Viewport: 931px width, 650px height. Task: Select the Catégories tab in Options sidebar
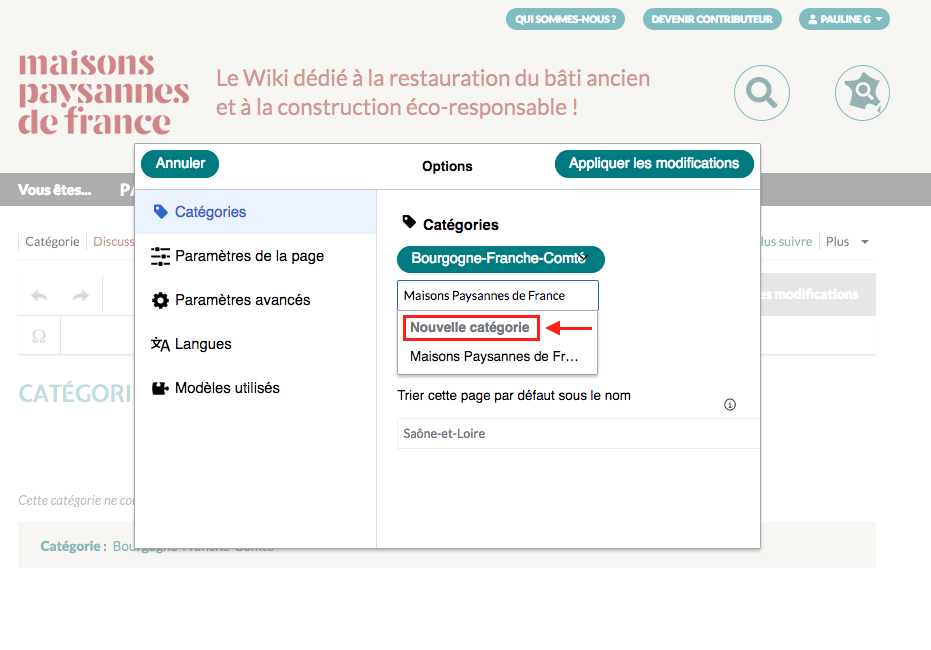pos(210,212)
